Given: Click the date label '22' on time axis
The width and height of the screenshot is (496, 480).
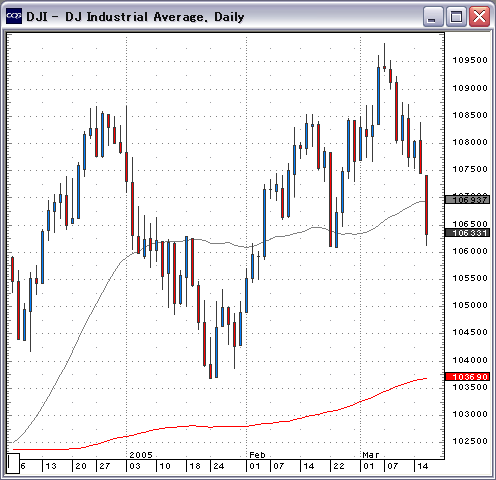Looking at the screenshot, I should pos(339,466).
